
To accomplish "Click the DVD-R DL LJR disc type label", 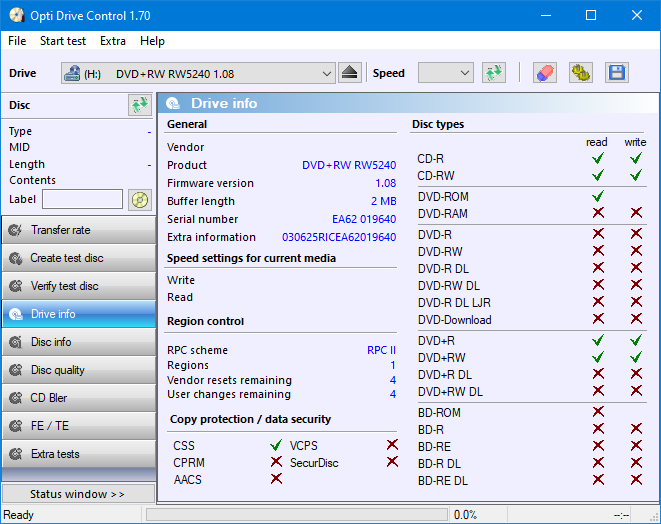I will pos(454,303).
